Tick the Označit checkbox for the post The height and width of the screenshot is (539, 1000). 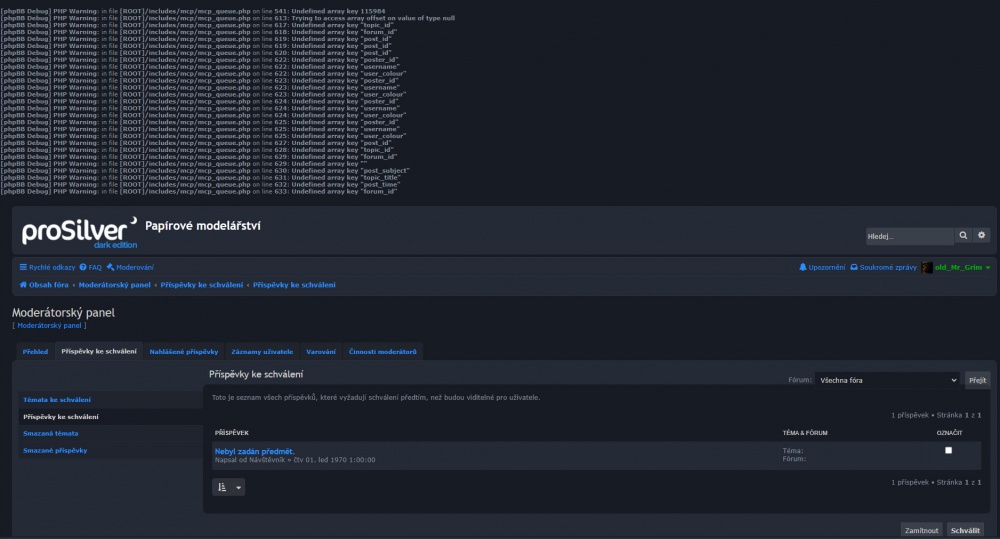948,450
